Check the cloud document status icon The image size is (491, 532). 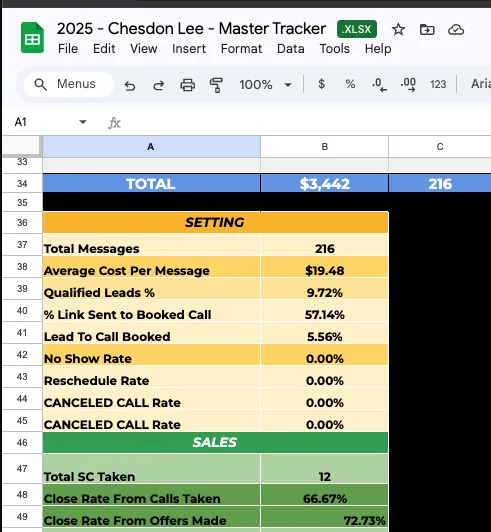pyautogui.click(x=456, y=30)
